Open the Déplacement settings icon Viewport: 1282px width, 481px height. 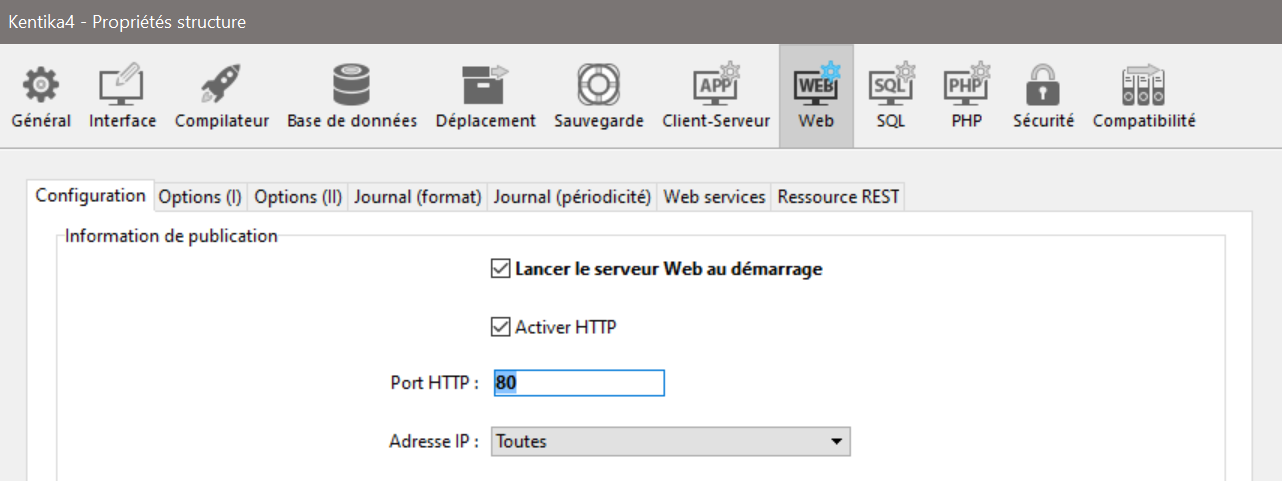pos(486,97)
